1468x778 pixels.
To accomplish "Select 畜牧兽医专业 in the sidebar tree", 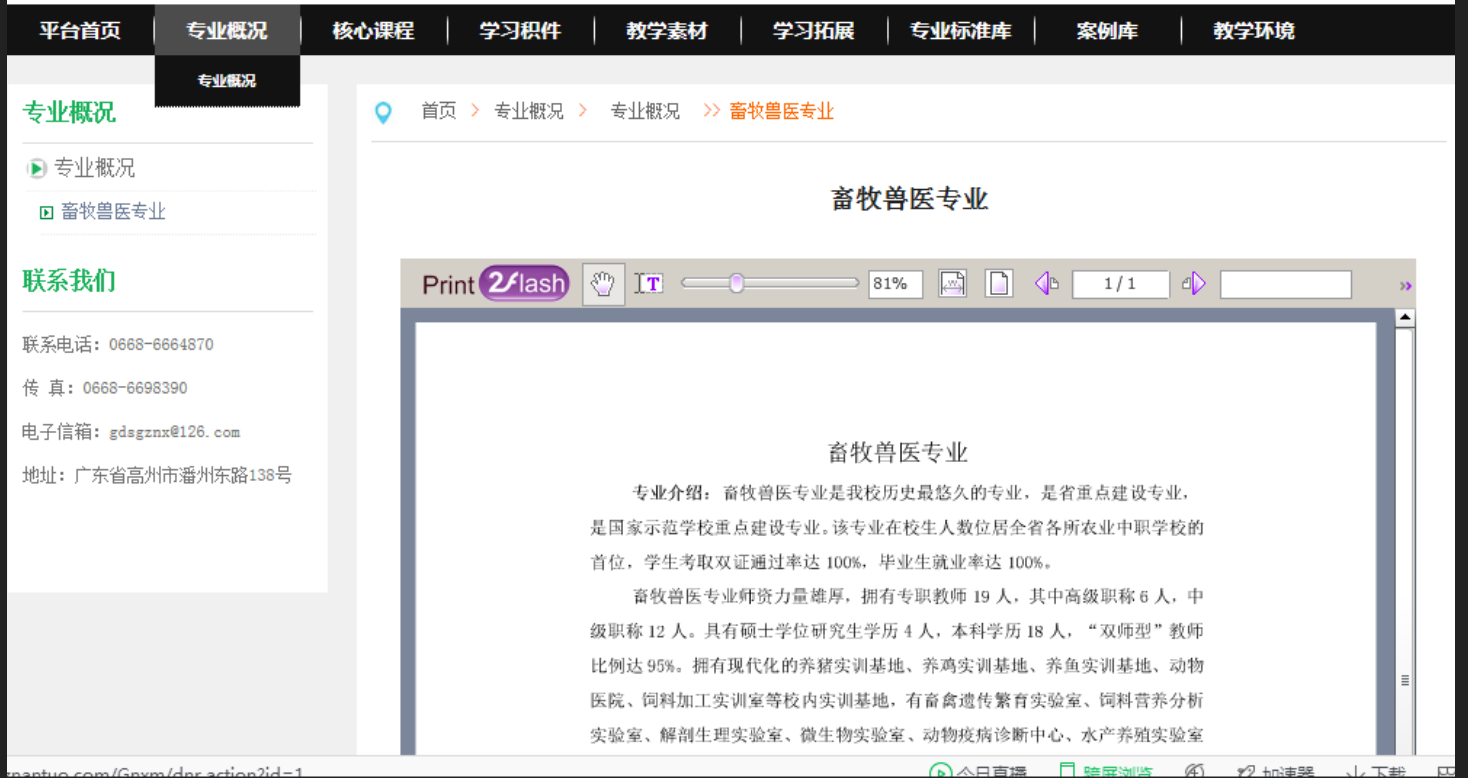I will 113,212.
